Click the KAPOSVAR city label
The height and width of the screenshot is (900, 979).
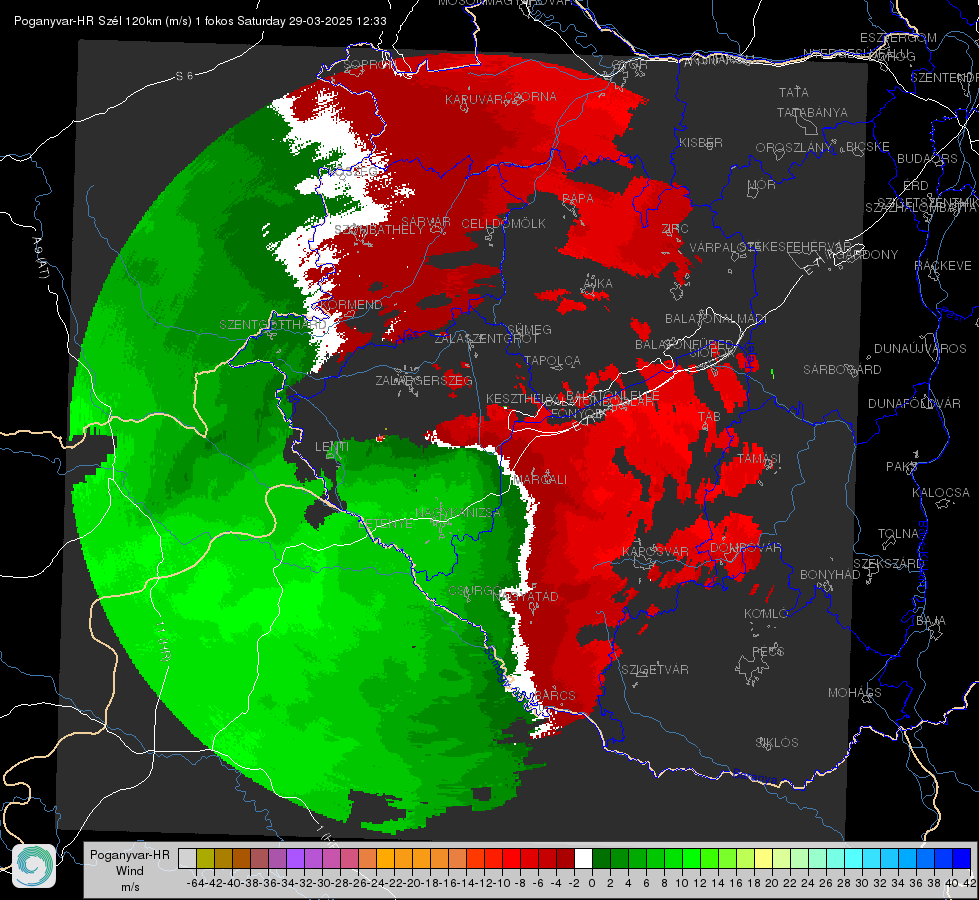pos(655,552)
